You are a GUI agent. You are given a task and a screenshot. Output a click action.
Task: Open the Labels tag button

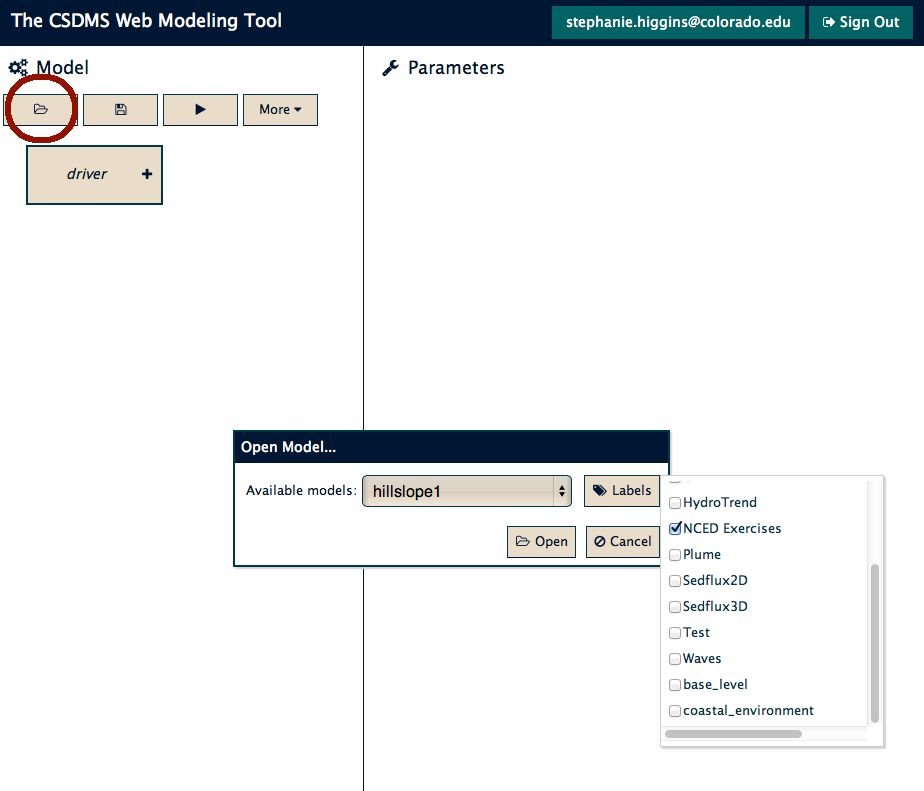[622, 490]
